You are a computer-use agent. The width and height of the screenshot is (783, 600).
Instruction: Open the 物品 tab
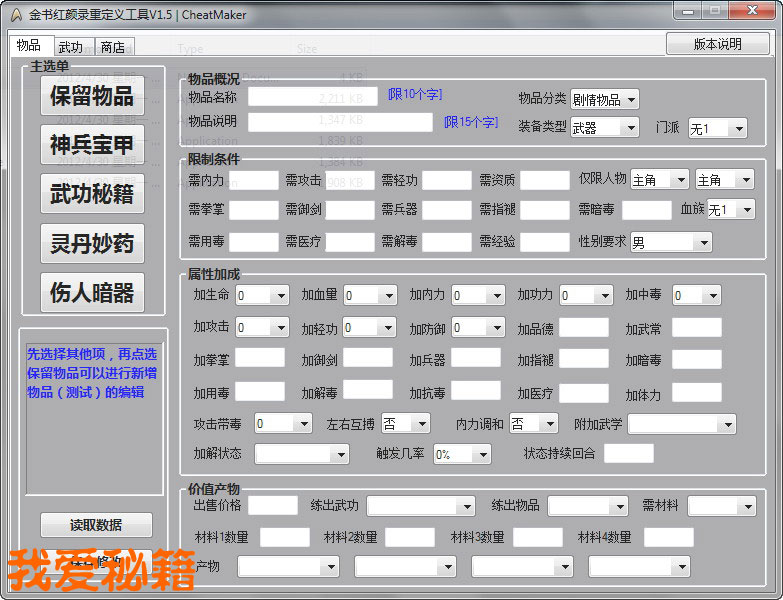click(29, 46)
